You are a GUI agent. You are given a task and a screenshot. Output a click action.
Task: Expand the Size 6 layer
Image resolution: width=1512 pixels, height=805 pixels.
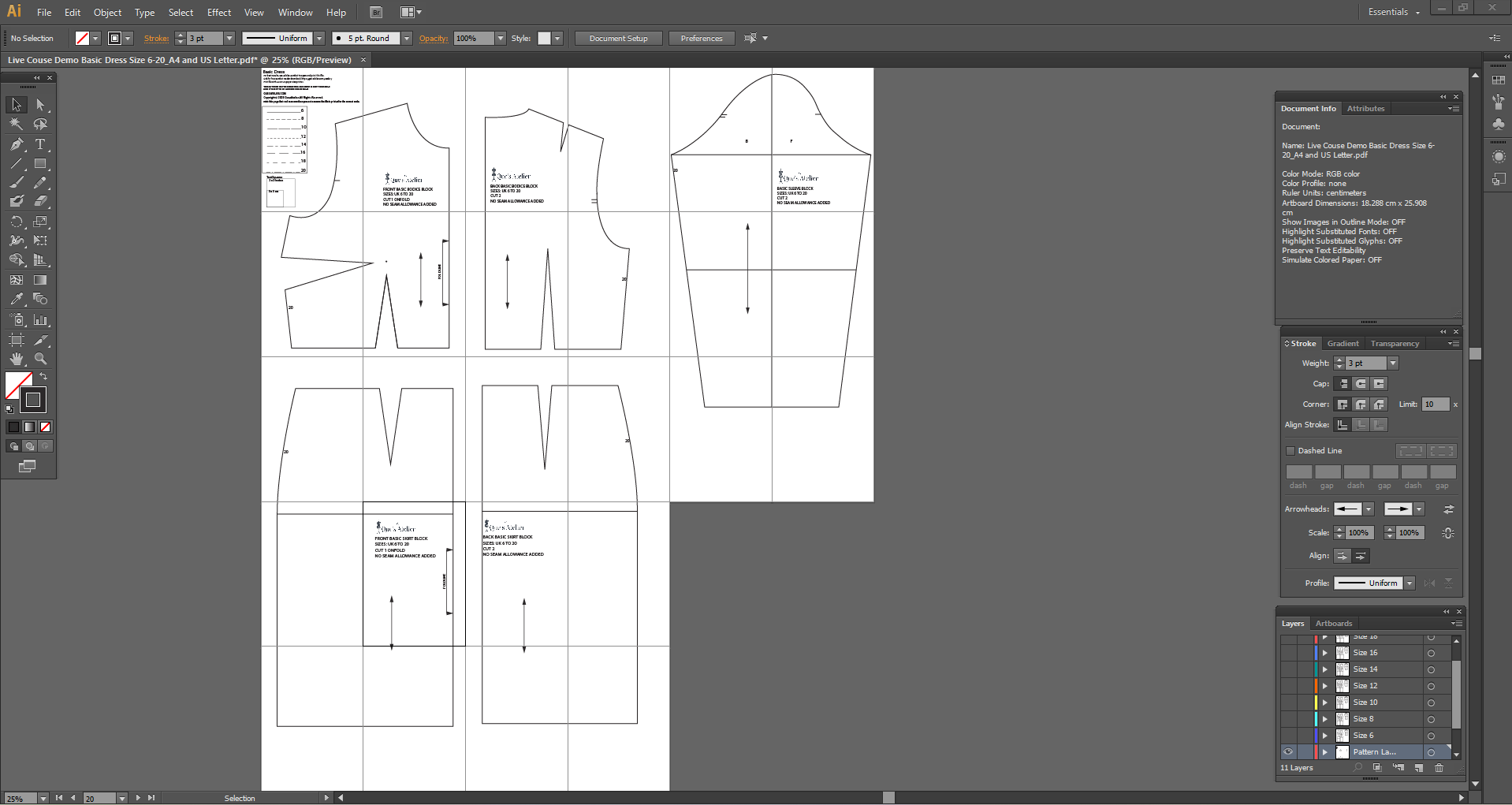(1325, 736)
